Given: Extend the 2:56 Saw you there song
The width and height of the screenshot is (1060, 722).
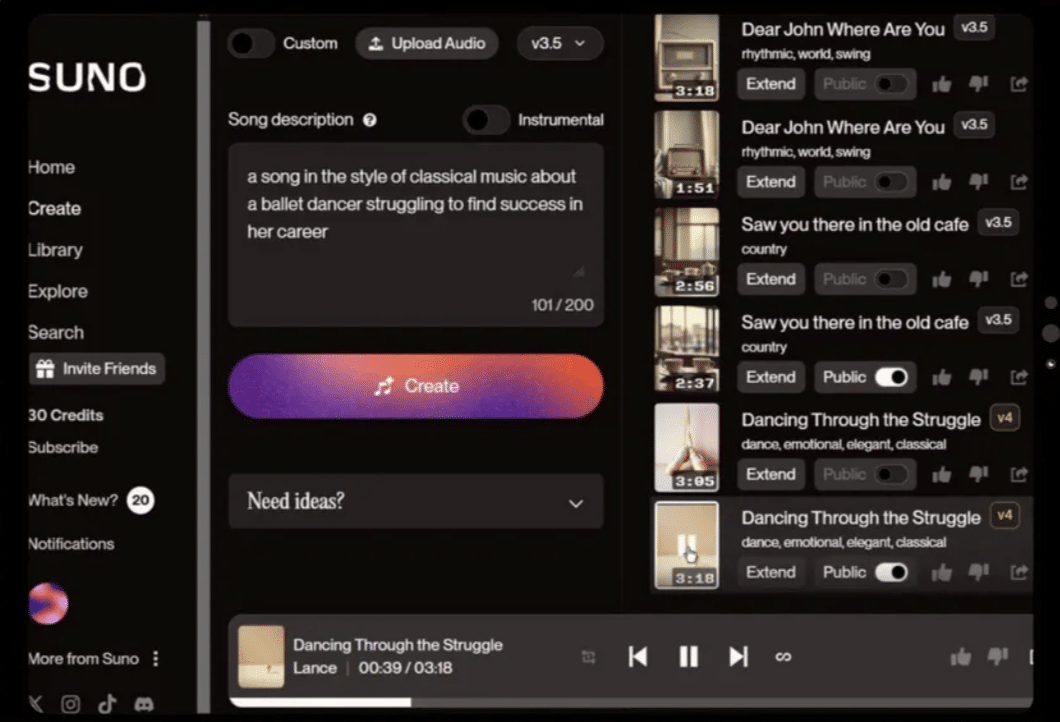Looking at the screenshot, I should click(x=771, y=280).
